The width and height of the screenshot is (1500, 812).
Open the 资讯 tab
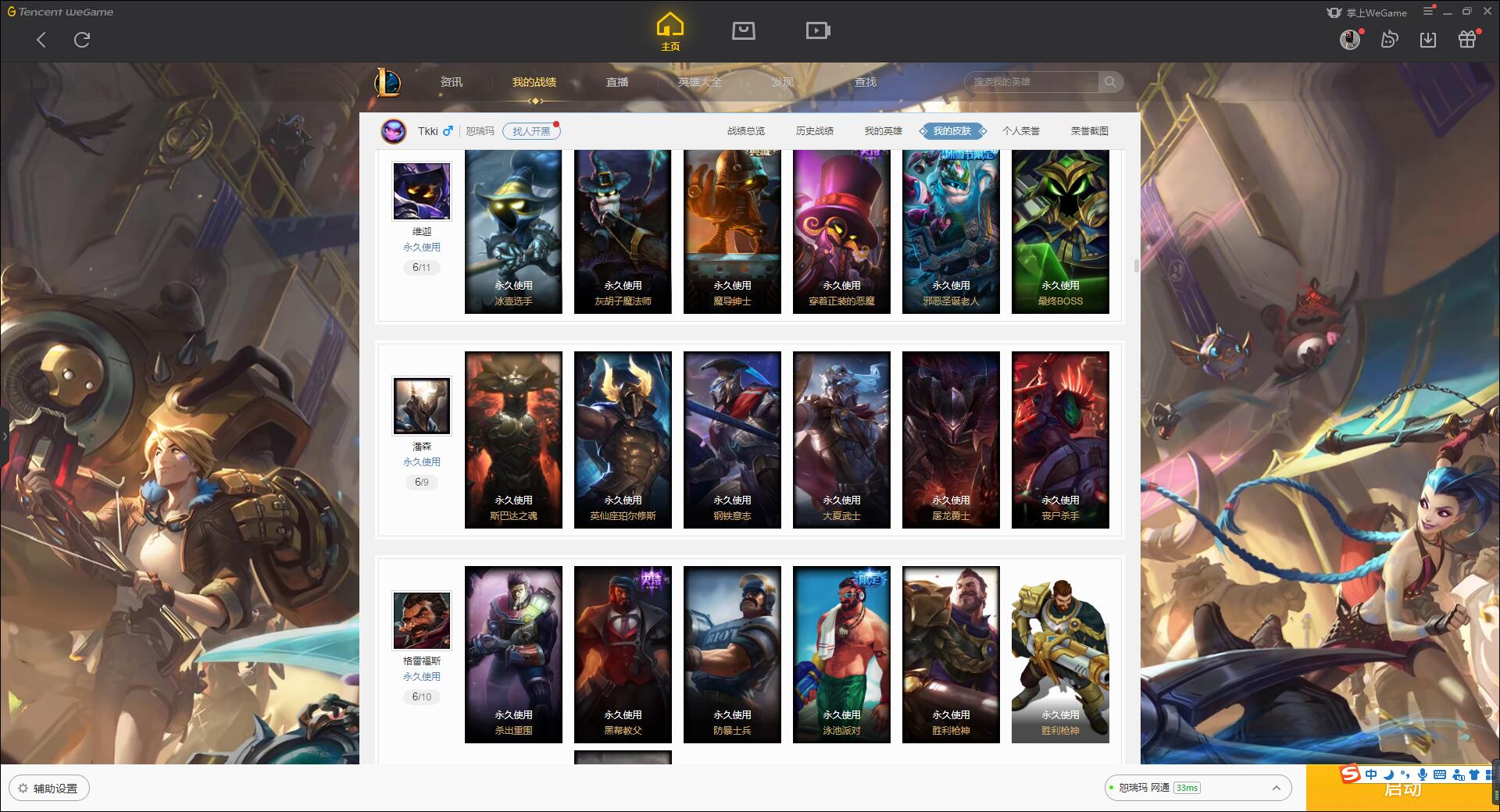click(x=451, y=82)
